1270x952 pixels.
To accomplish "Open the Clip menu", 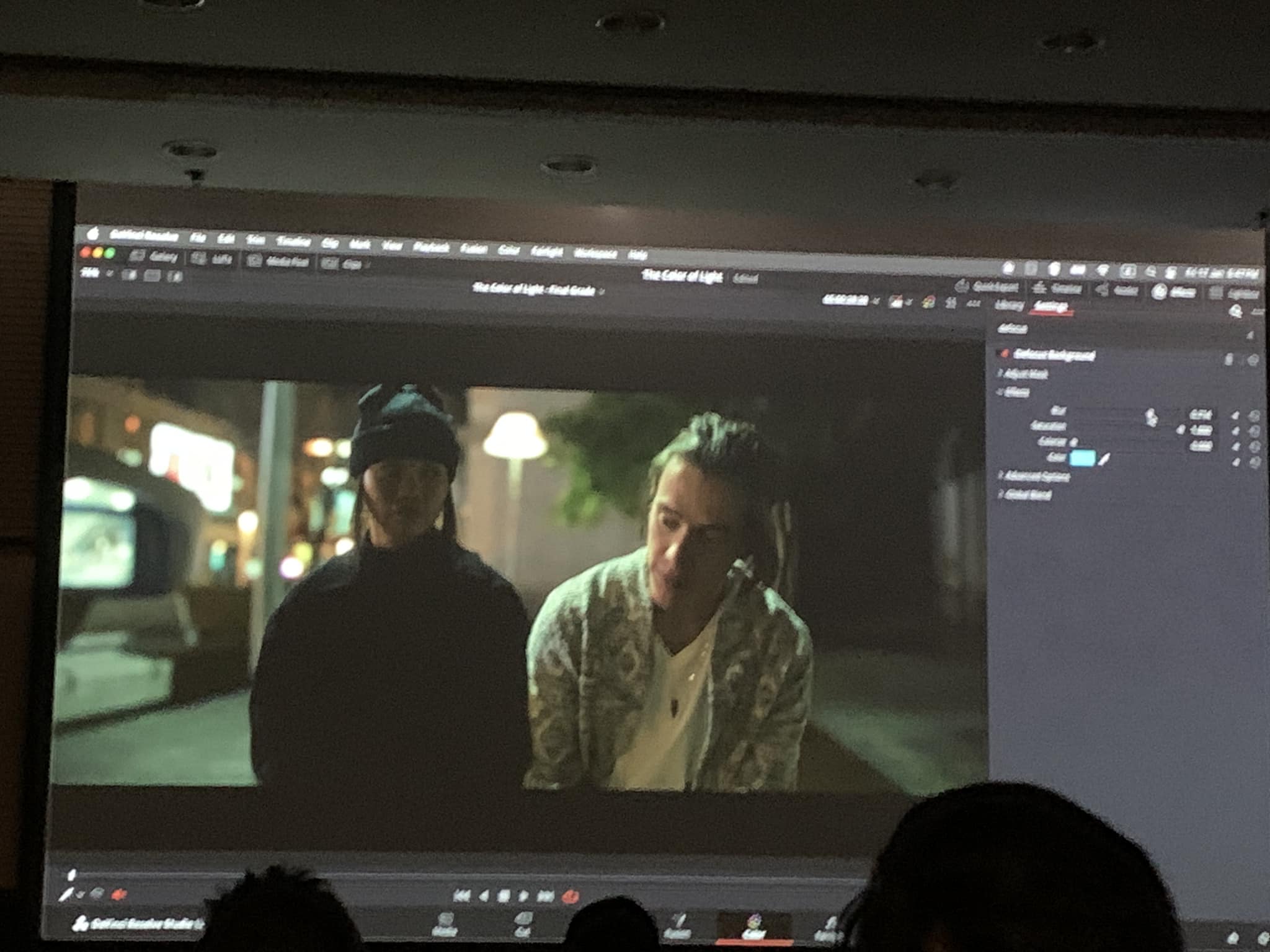I will coord(329,243).
